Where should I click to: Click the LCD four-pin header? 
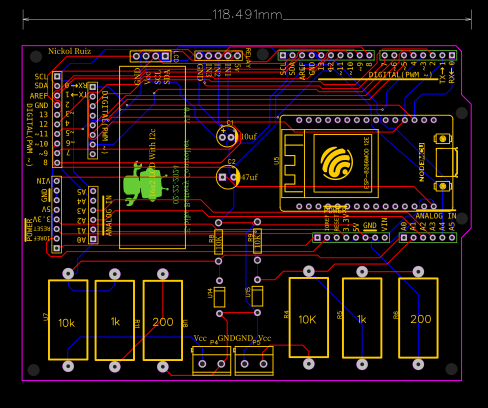[x=151, y=56]
